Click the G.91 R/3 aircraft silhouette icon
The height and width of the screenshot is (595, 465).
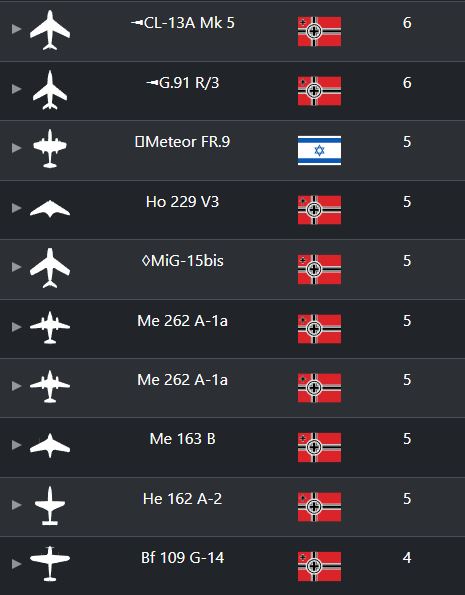(50, 90)
